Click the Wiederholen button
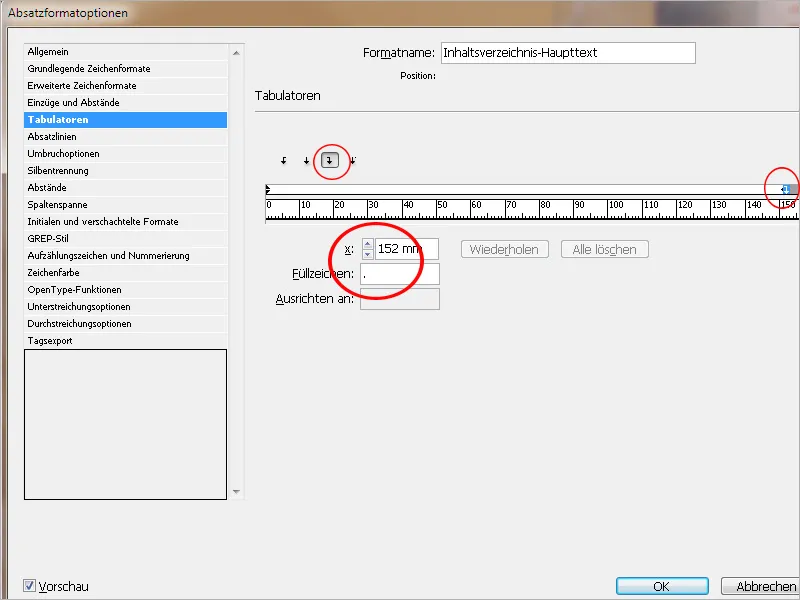800x600 pixels. click(x=505, y=249)
